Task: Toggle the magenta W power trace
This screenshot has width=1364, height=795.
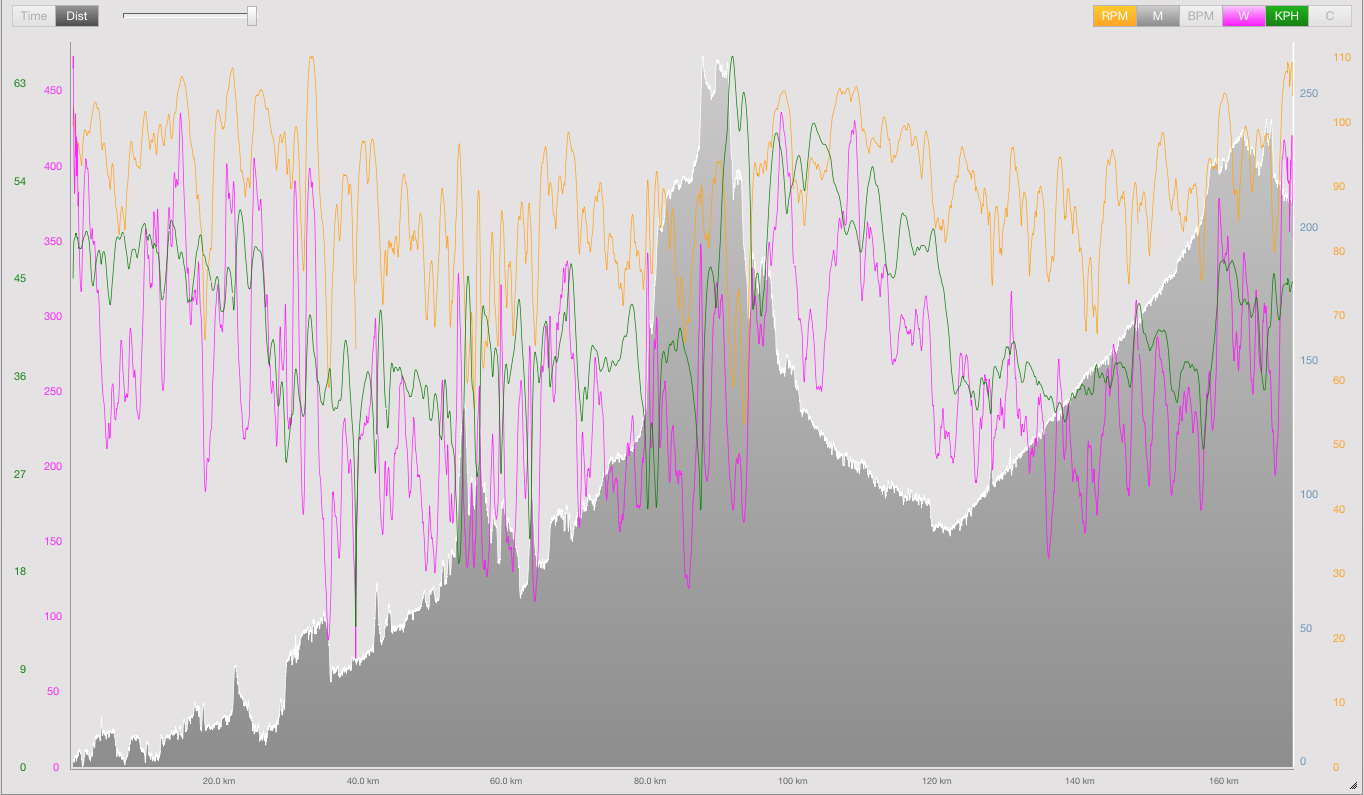Action: click(x=1243, y=15)
